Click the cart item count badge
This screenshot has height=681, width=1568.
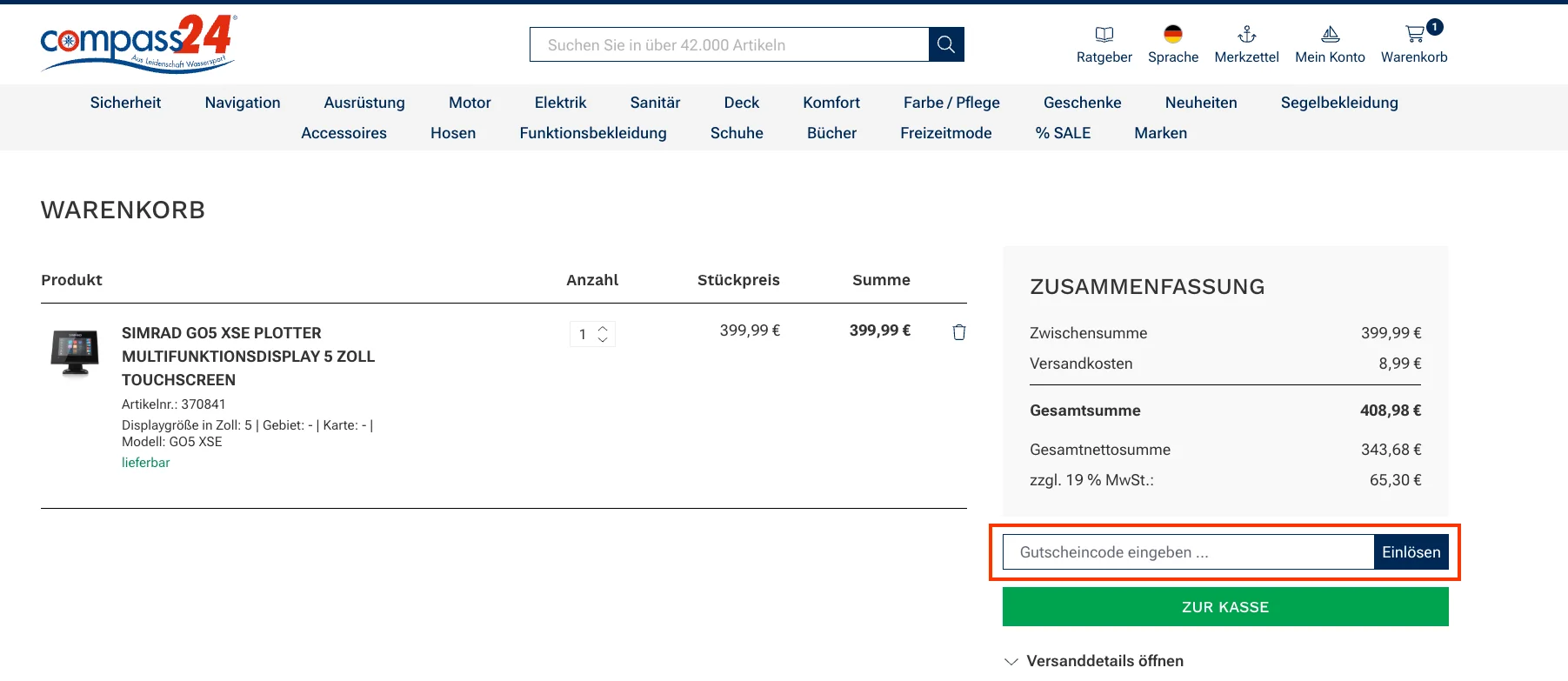1435,27
